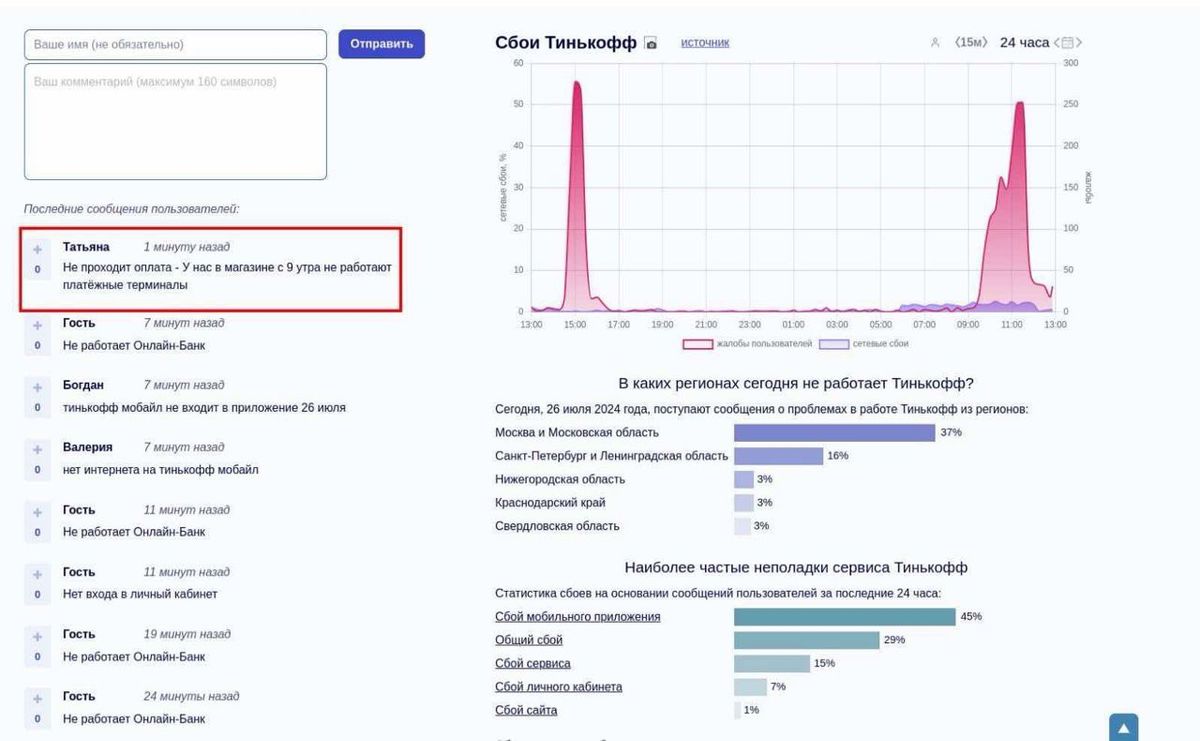Open the calendar date picker icon
Viewport: 1200px width, 741px height.
coord(1067,43)
